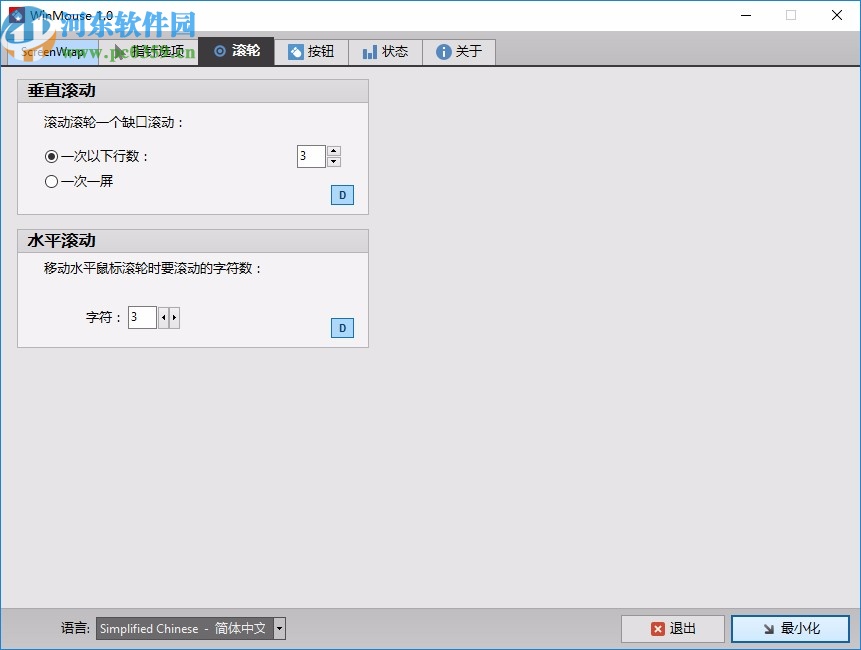Screen dimensions: 861x650
Task: Switch to the 指针选项 tab
Action: click(x=149, y=52)
